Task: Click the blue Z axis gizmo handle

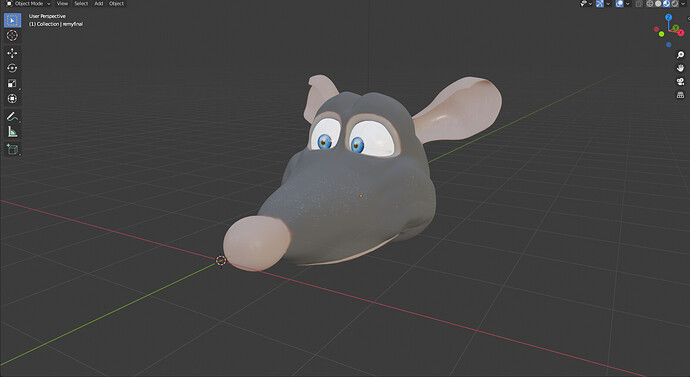Action: click(668, 18)
